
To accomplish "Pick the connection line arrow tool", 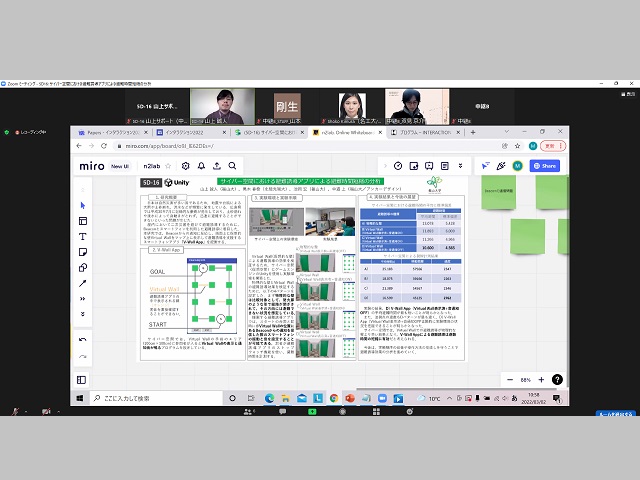I will (83, 282).
